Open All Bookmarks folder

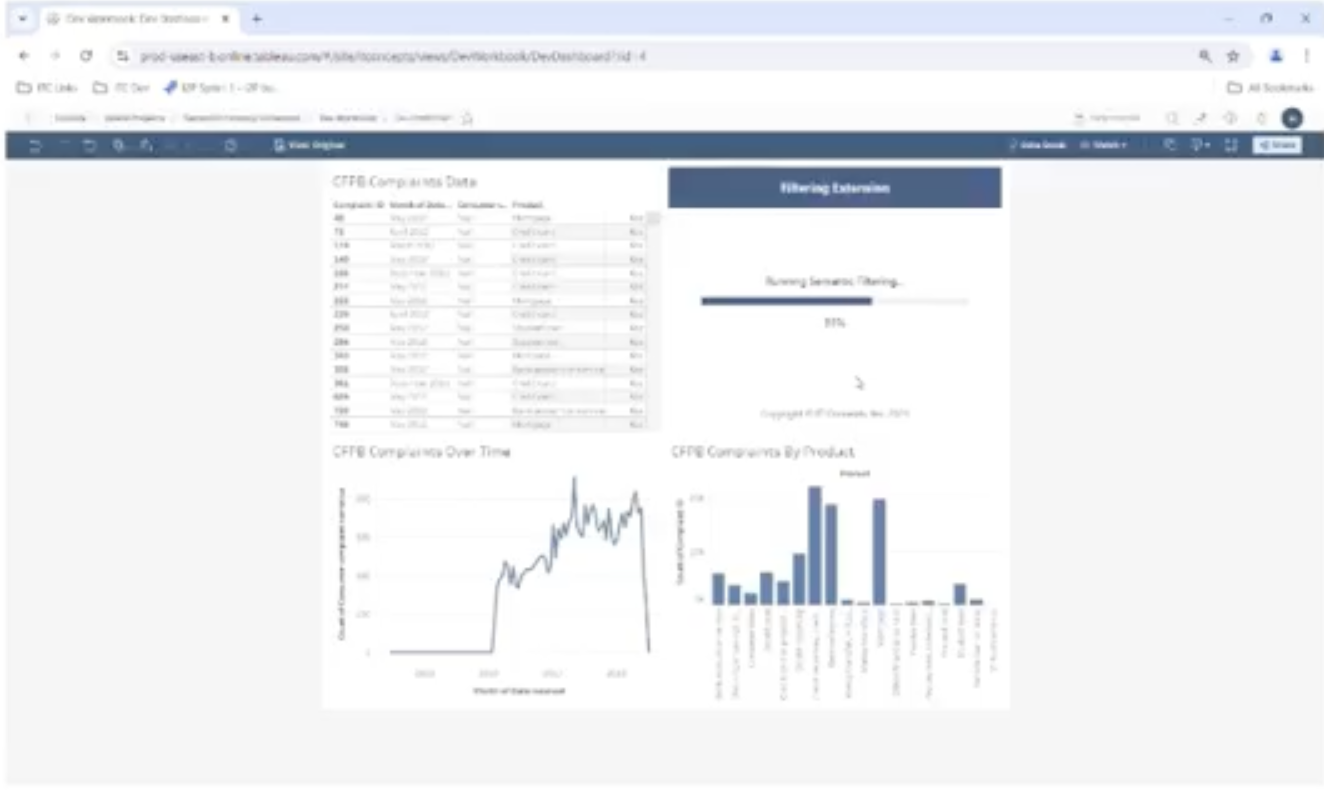1269,88
